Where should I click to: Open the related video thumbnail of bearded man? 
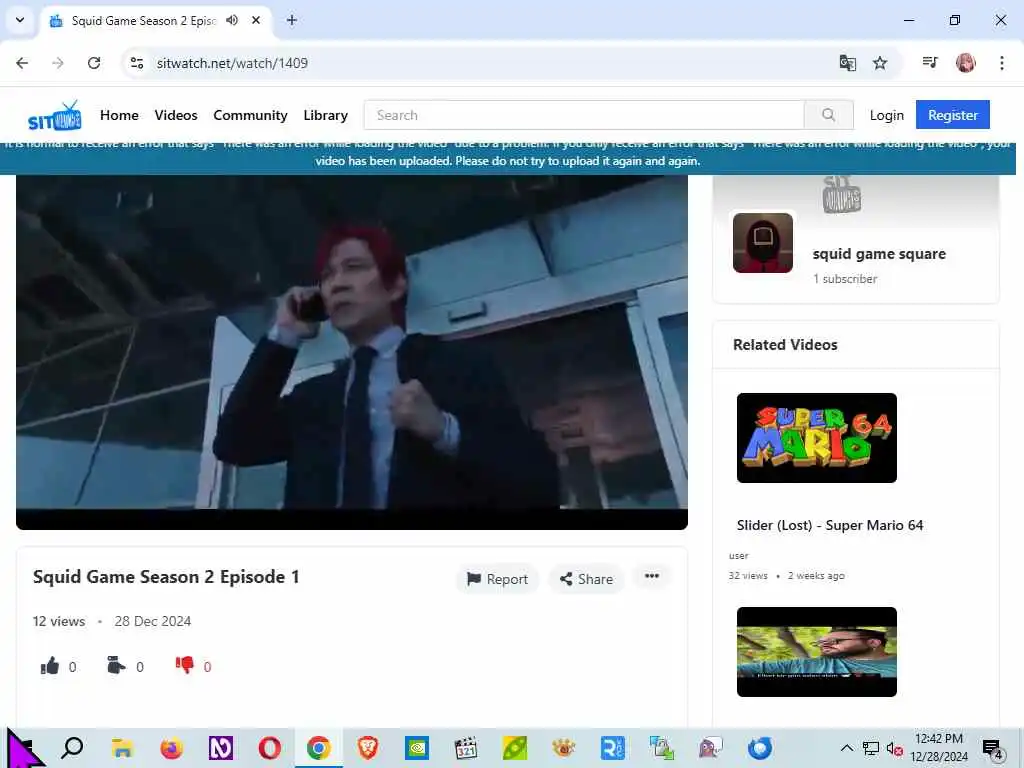click(816, 652)
